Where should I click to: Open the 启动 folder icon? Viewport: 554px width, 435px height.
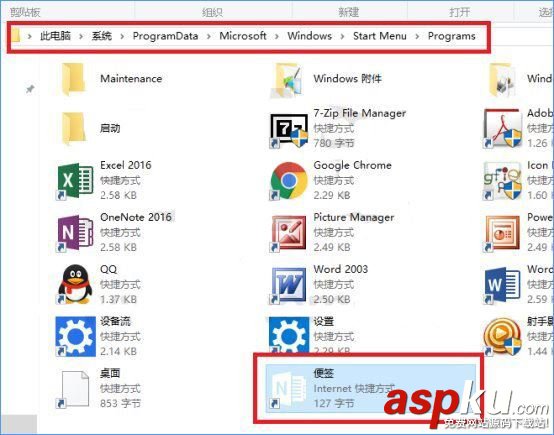[x=73, y=128]
